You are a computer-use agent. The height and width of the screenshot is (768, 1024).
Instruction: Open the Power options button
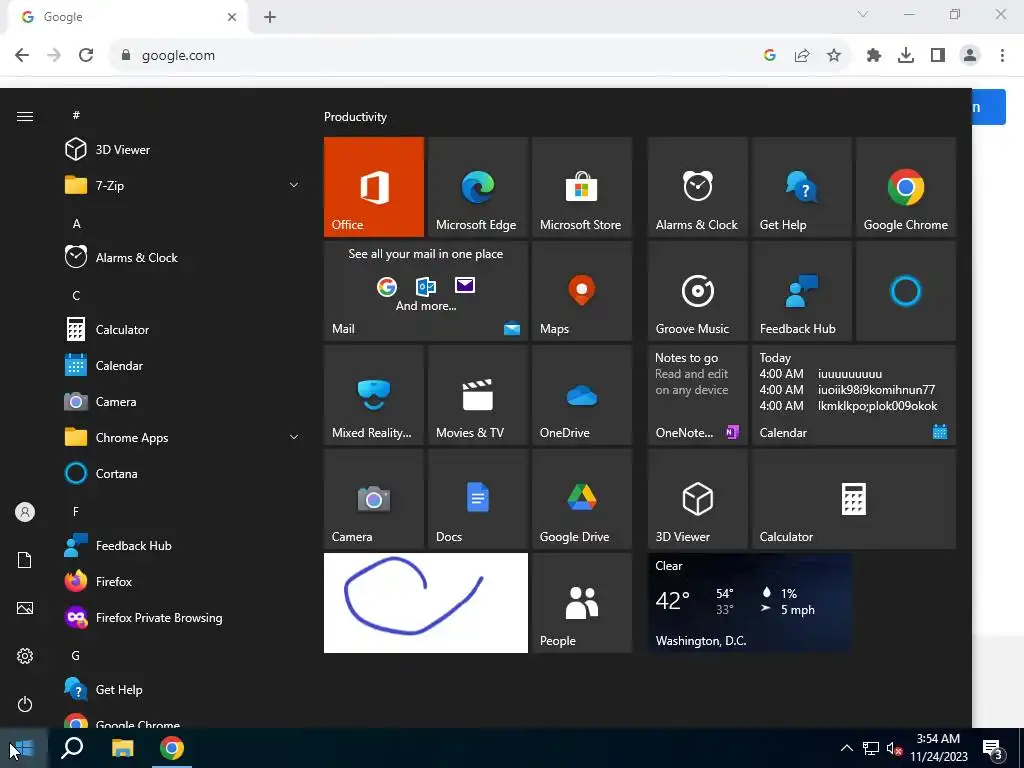click(x=25, y=704)
